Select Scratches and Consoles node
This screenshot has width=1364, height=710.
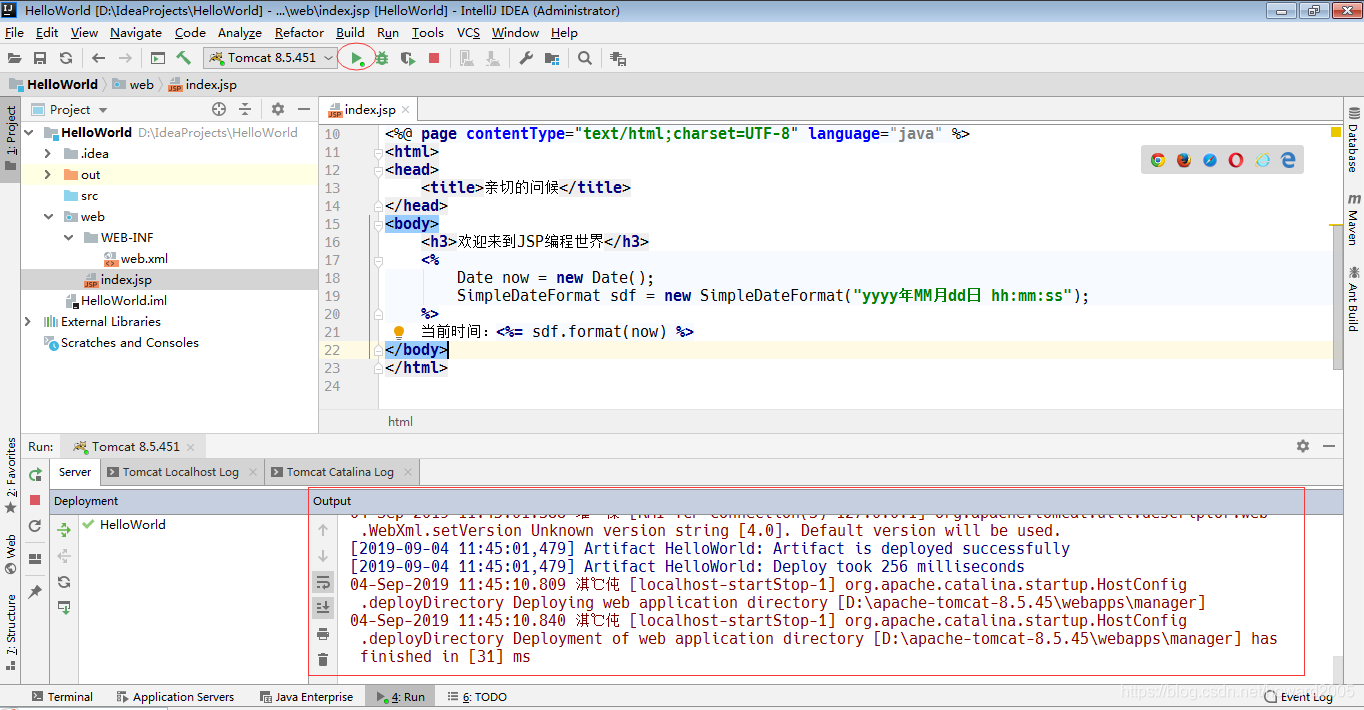pyautogui.click(x=129, y=342)
